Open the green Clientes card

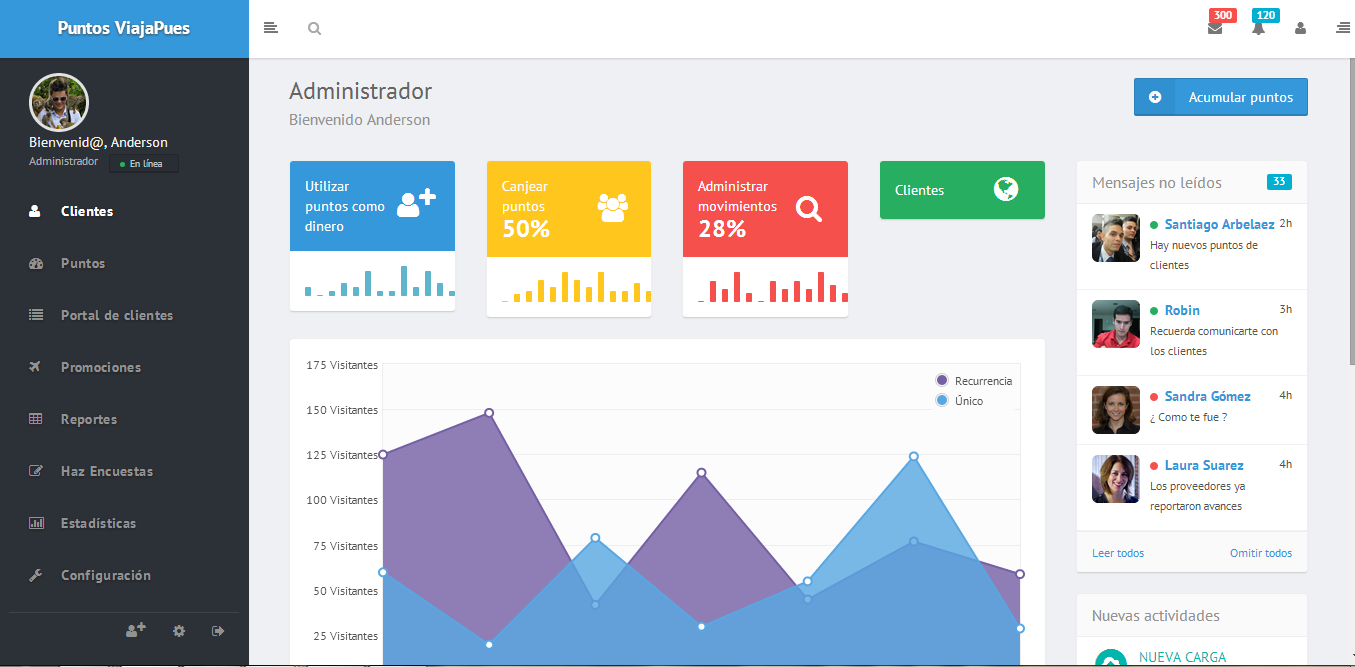(x=962, y=190)
